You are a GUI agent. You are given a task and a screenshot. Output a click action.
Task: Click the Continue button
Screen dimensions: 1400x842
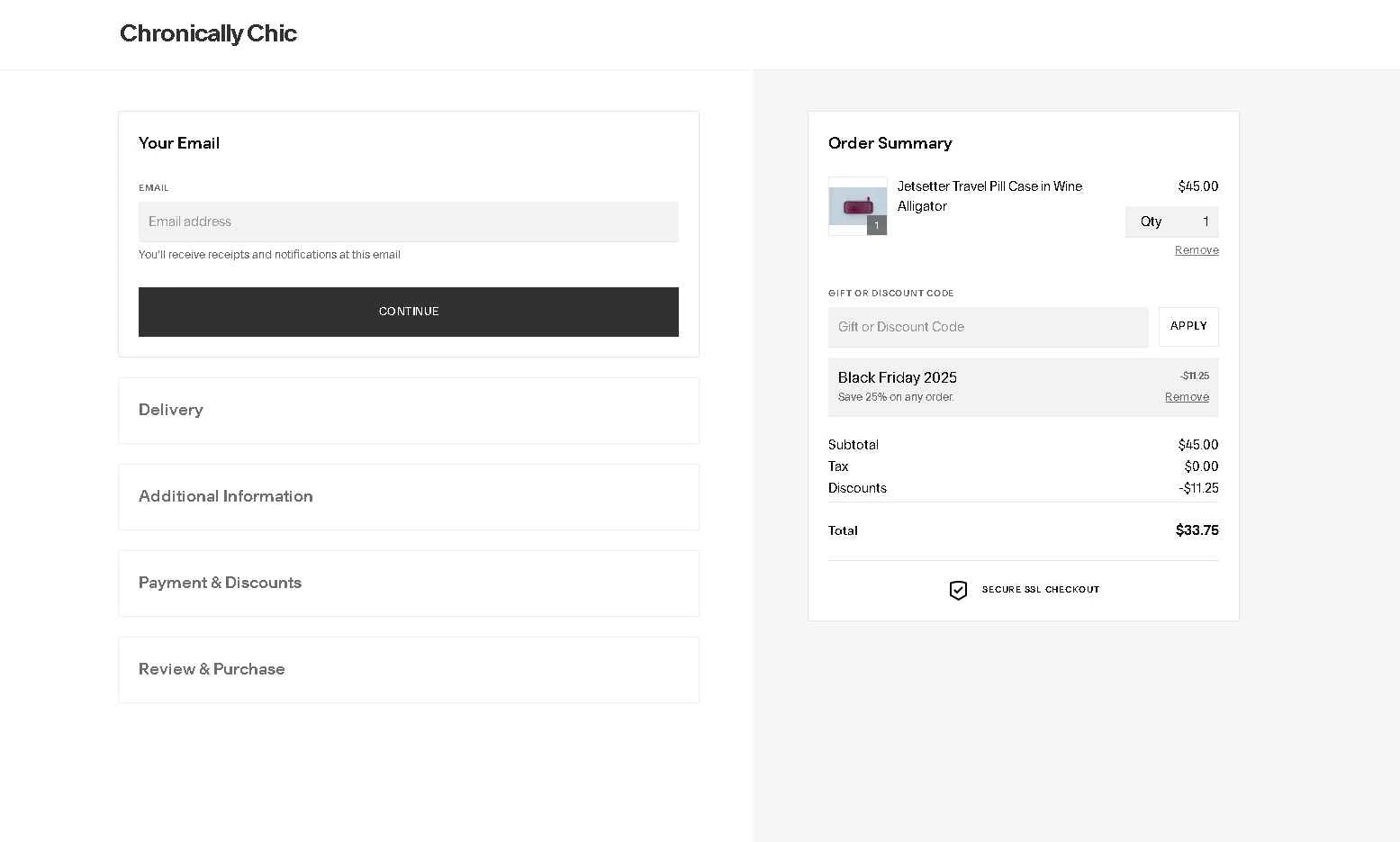[x=409, y=312]
